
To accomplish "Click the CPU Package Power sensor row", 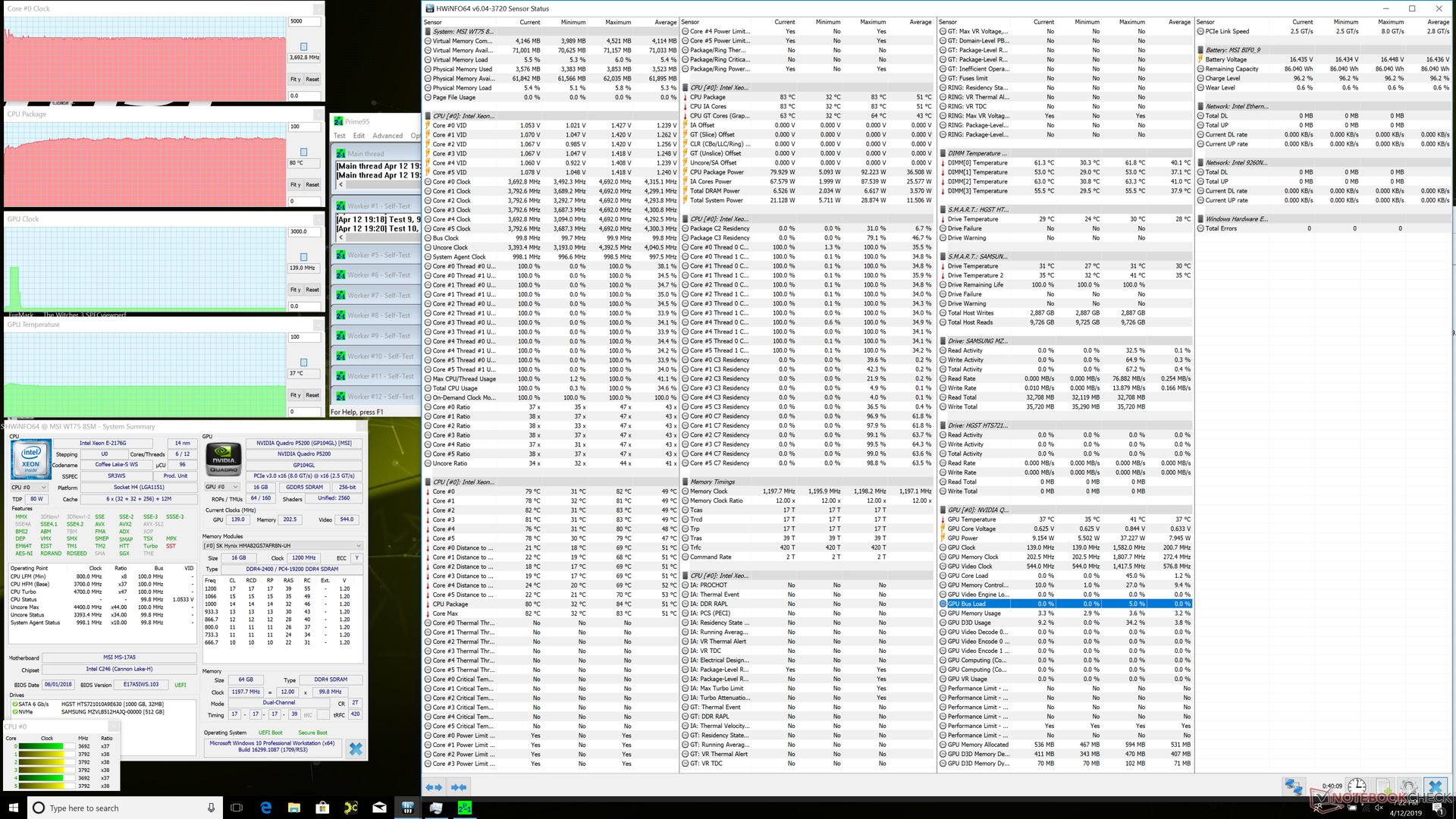I will click(808, 172).
